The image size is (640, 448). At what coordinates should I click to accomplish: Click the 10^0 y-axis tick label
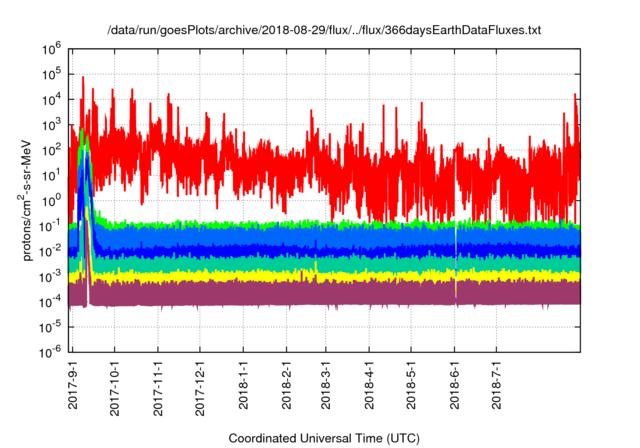(54, 199)
